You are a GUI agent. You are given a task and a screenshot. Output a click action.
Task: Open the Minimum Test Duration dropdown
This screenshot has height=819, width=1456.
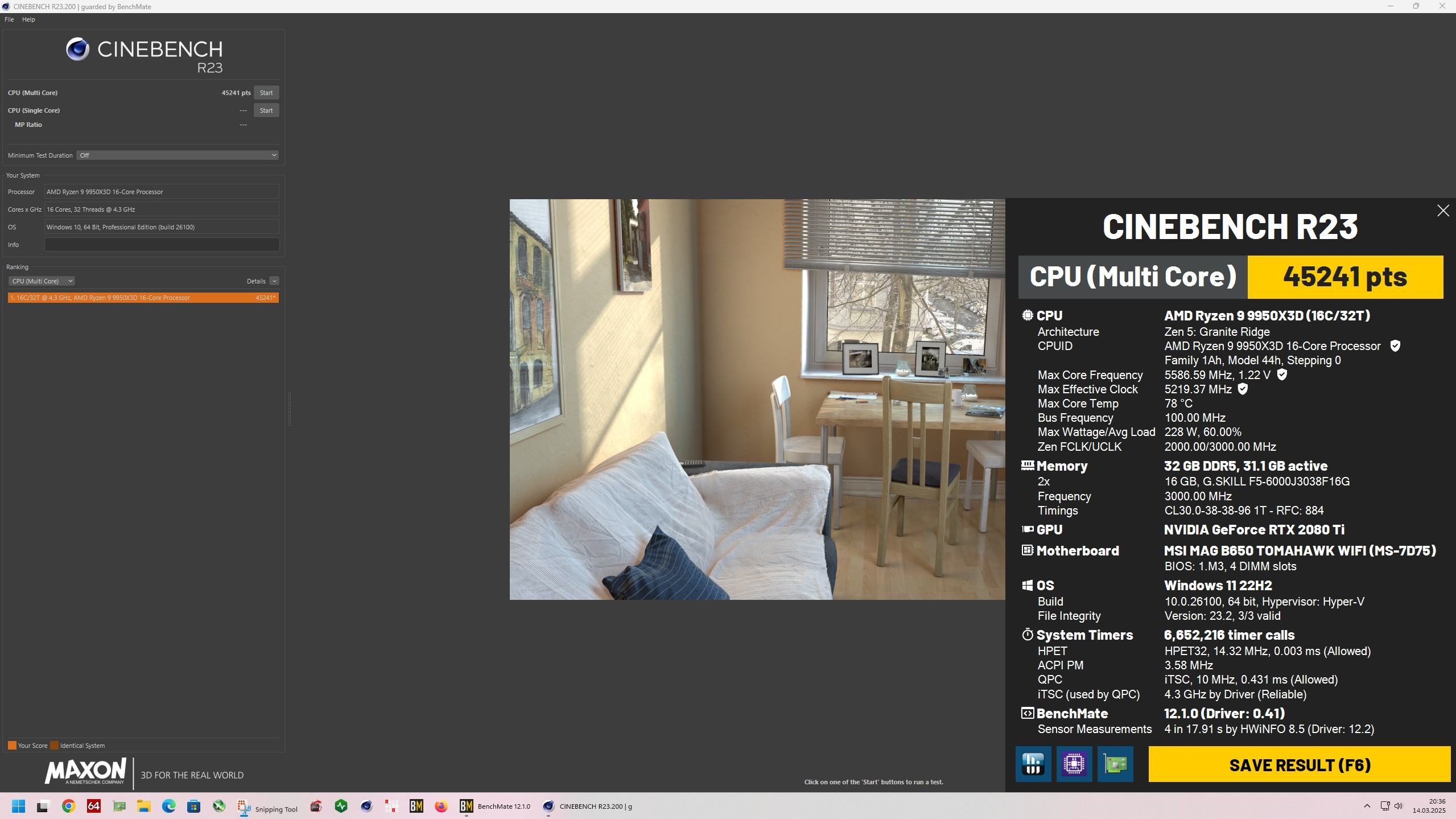point(177,155)
